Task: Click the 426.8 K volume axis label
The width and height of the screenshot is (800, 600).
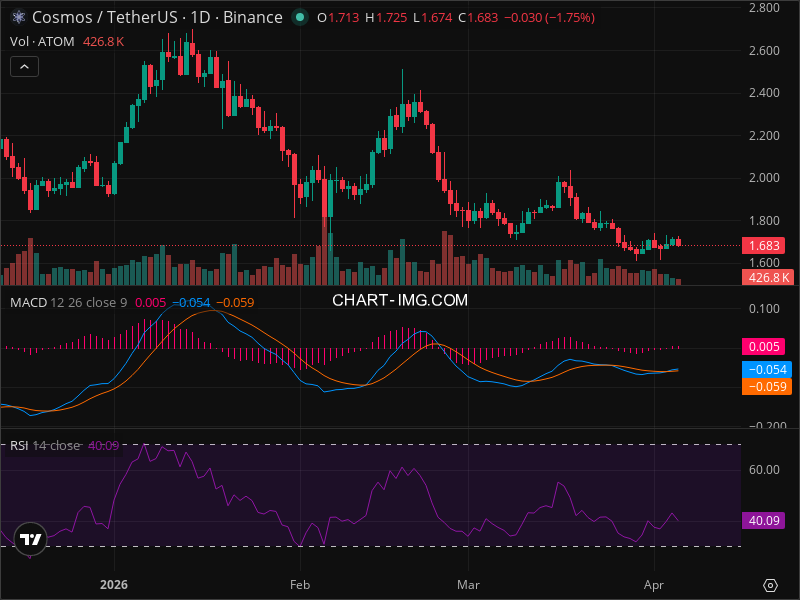Action: coord(767,278)
